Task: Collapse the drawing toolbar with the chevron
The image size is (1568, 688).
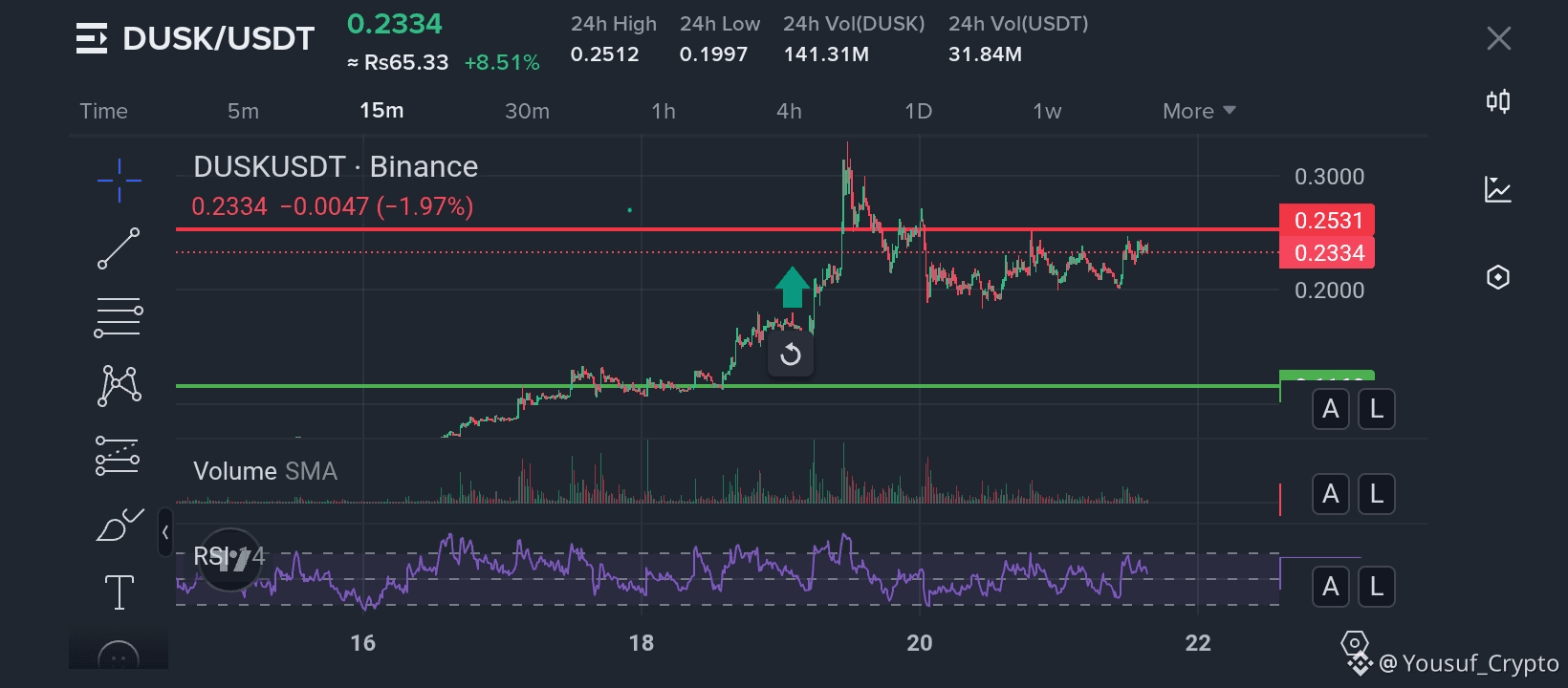Action: click(165, 532)
